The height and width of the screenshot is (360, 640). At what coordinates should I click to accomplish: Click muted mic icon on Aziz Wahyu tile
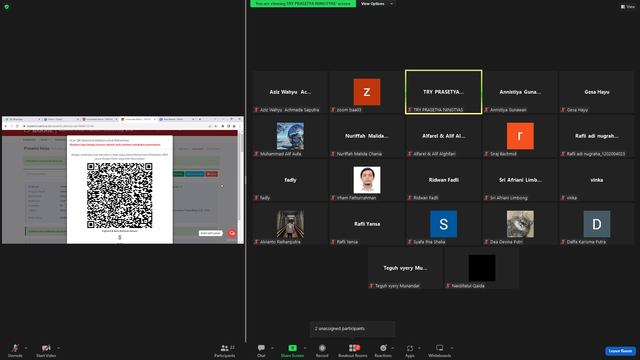click(256, 110)
